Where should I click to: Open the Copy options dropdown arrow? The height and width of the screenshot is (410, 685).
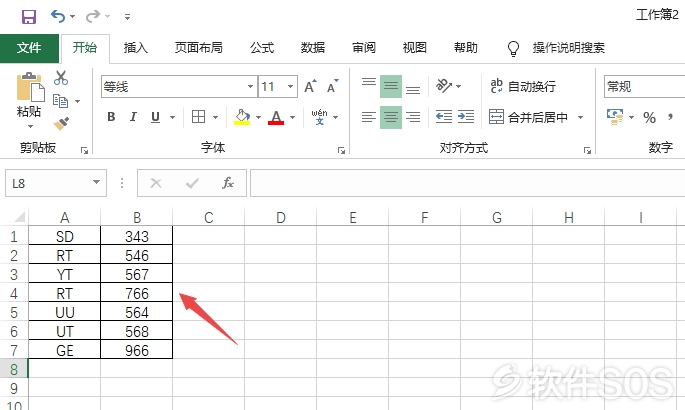point(77,101)
